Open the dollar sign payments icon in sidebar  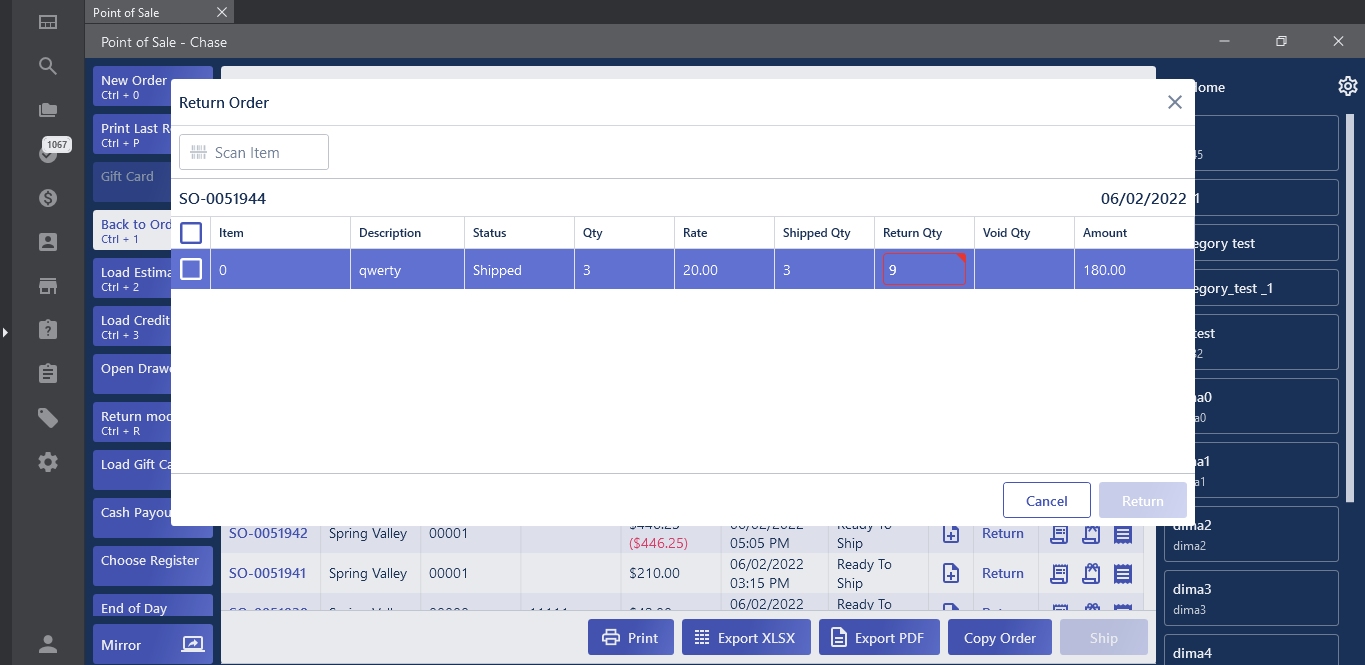(x=48, y=198)
